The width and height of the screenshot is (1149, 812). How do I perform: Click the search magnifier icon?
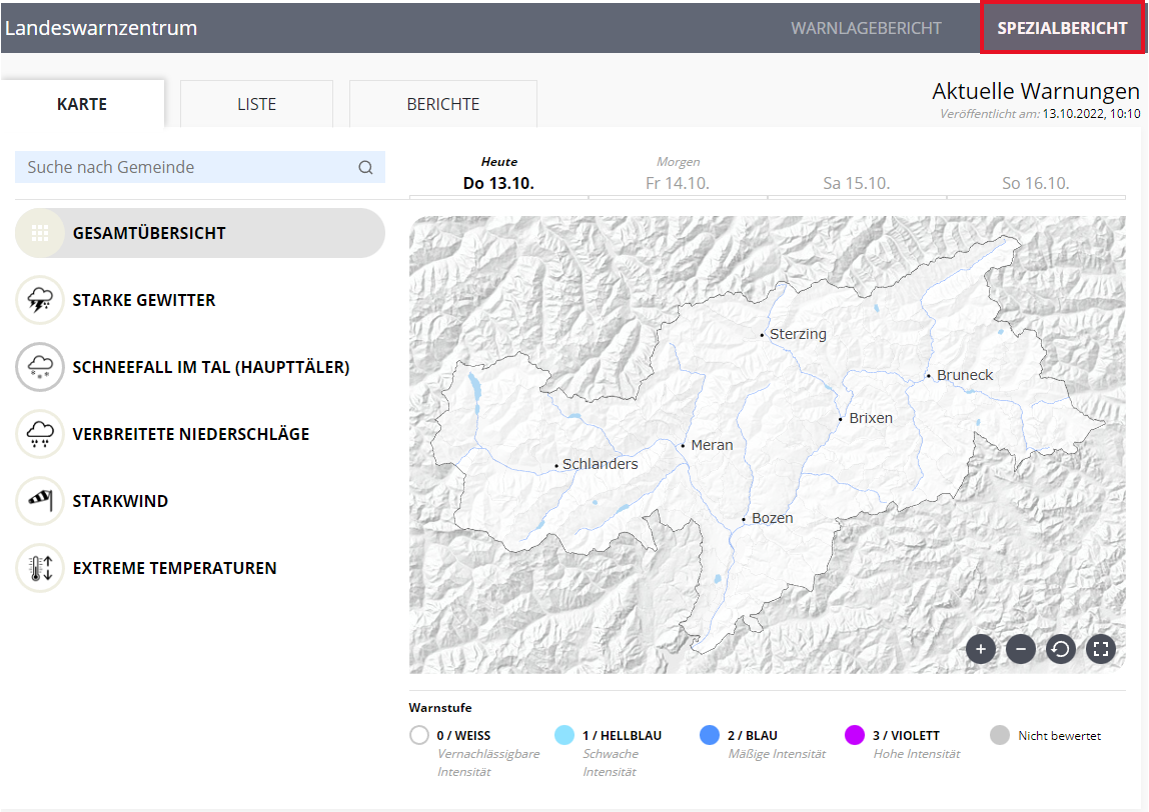(x=366, y=167)
